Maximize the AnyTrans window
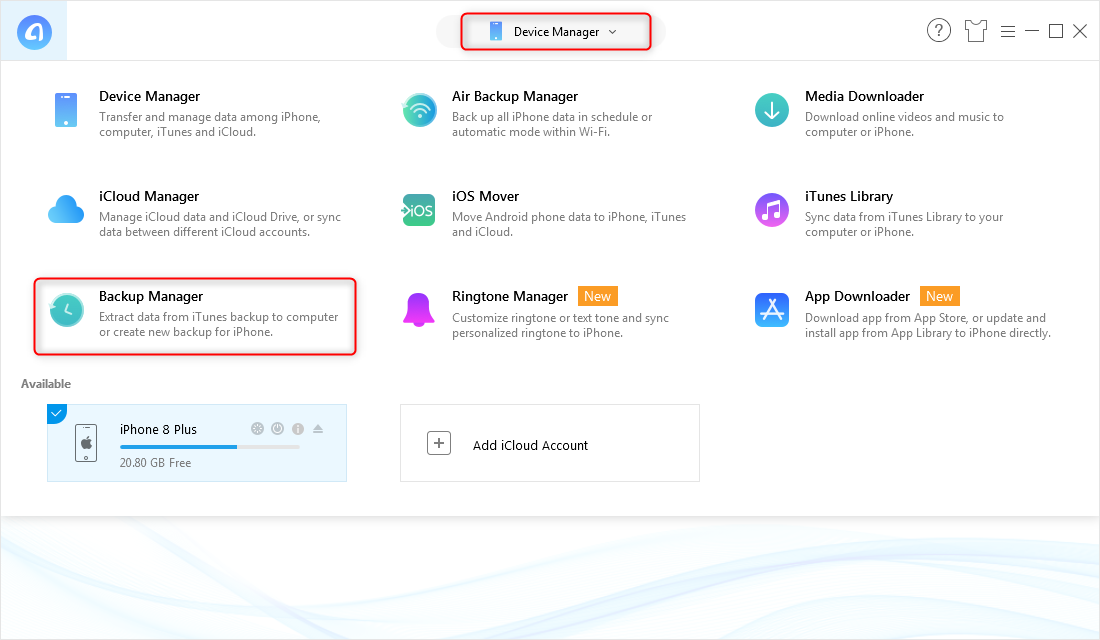 pos(1055,31)
